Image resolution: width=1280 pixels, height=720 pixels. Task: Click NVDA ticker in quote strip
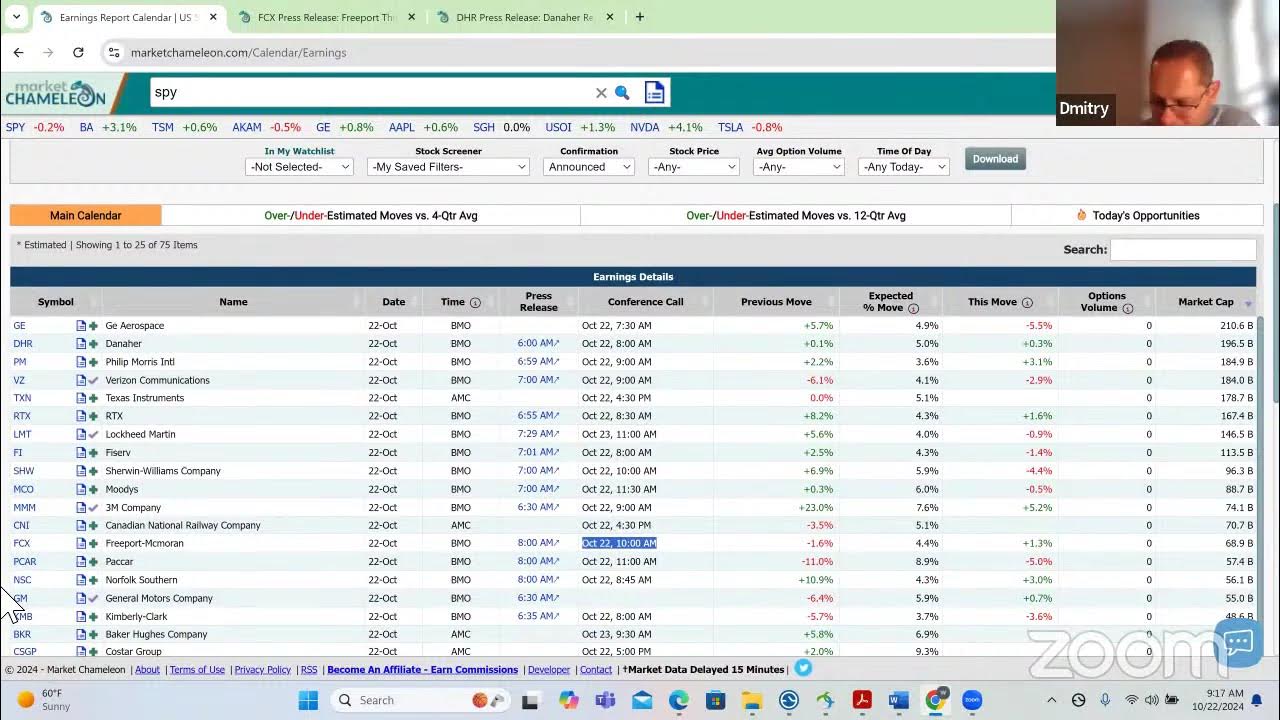click(645, 128)
